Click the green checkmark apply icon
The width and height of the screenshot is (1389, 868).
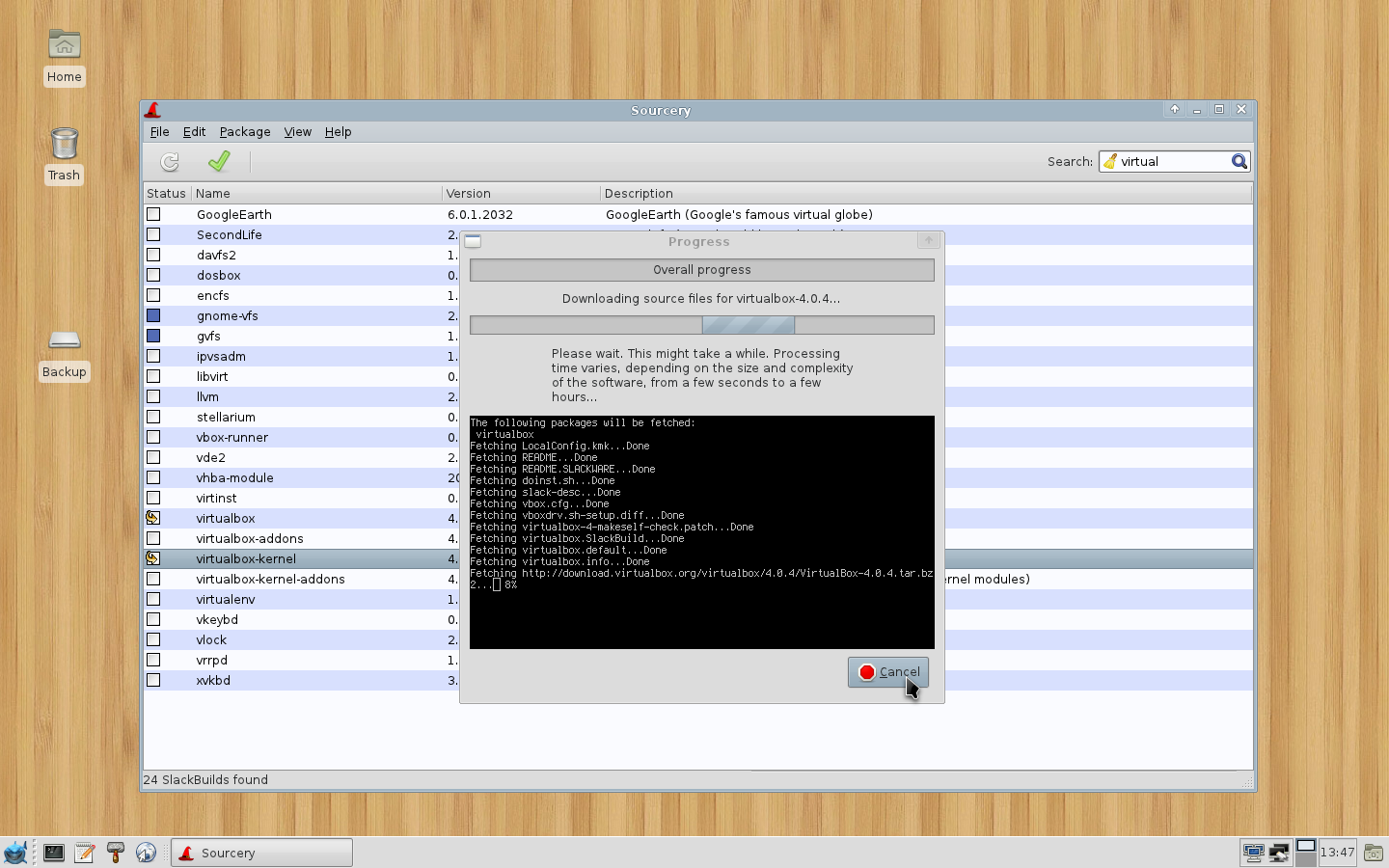(219, 161)
